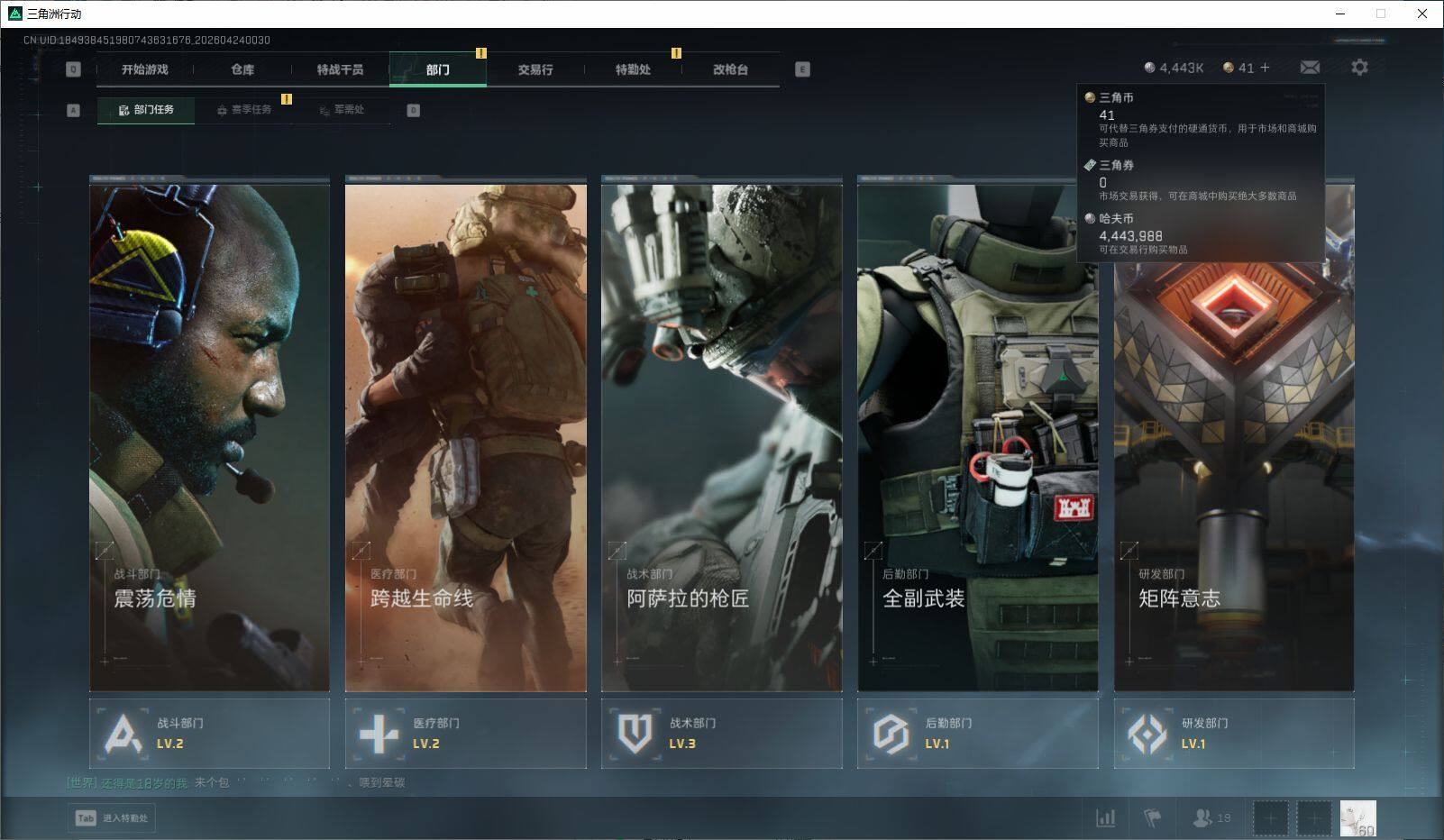The height and width of the screenshot is (840, 1444).
Task: Switch to the 开始游戏 tab
Action: [145, 69]
